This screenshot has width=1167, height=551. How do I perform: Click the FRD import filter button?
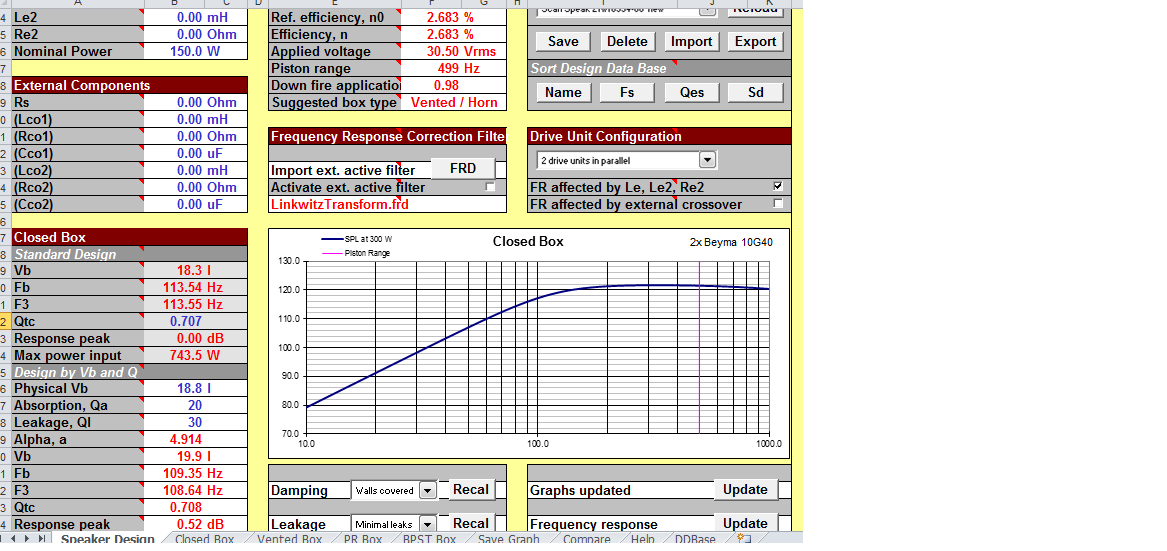click(x=463, y=169)
